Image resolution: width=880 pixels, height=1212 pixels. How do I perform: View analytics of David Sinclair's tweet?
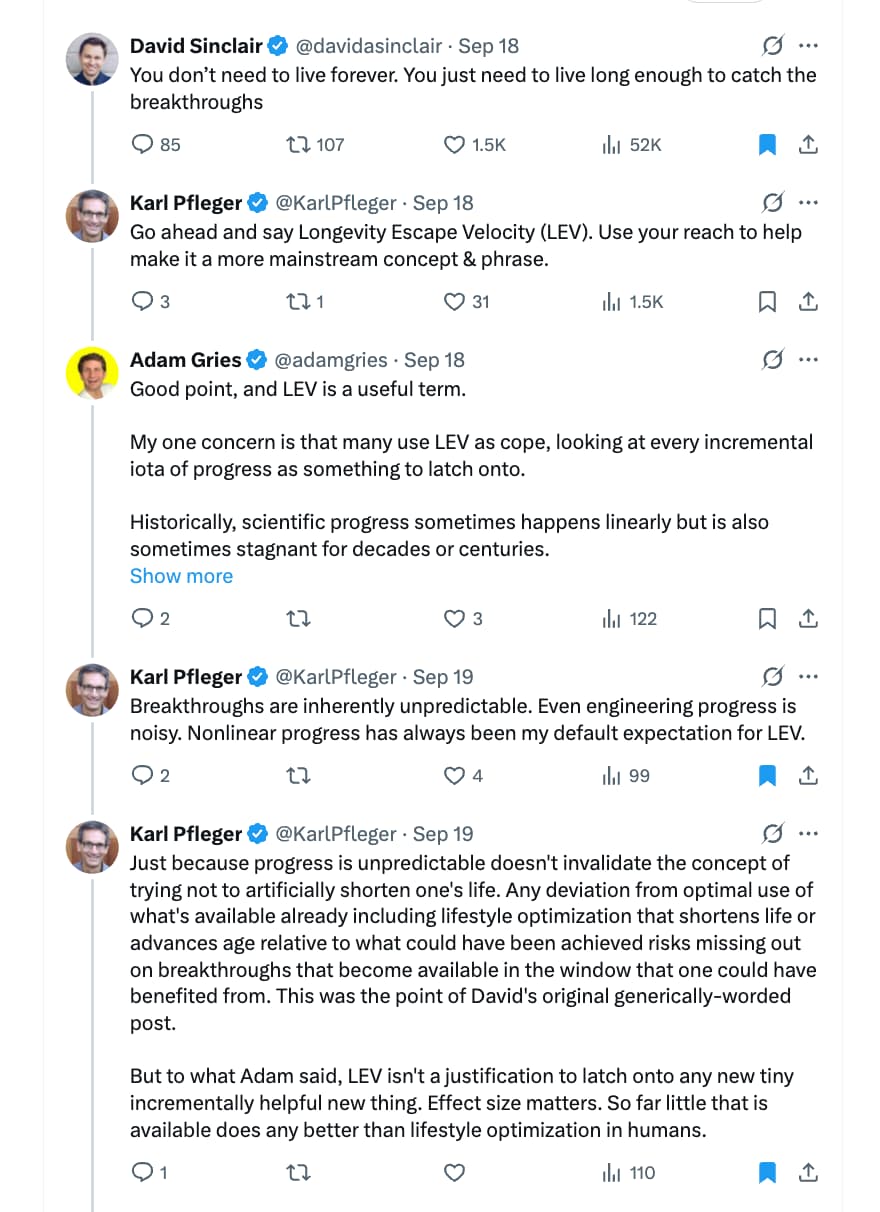pos(612,145)
